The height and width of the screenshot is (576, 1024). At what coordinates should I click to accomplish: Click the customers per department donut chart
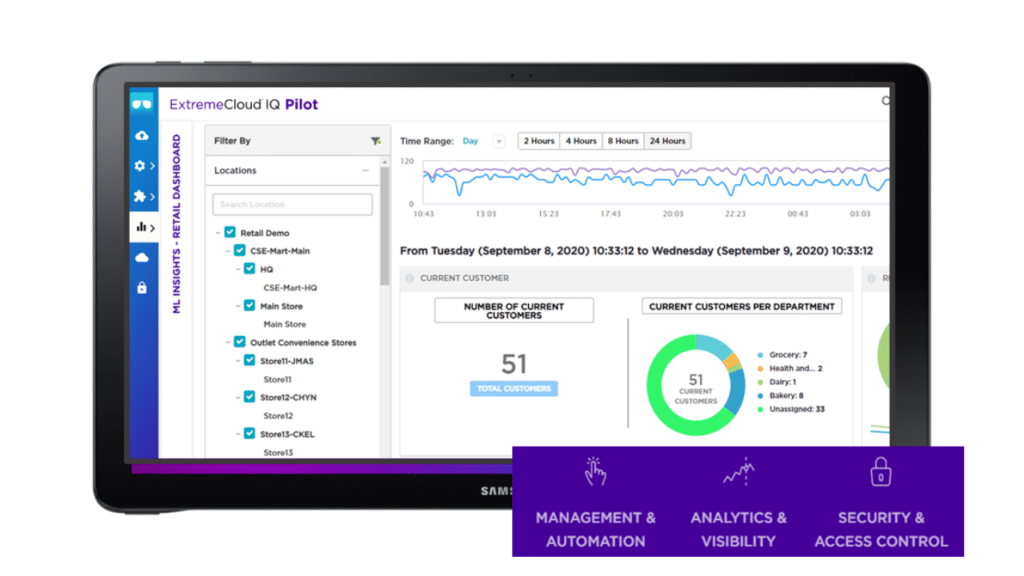point(696,385)
